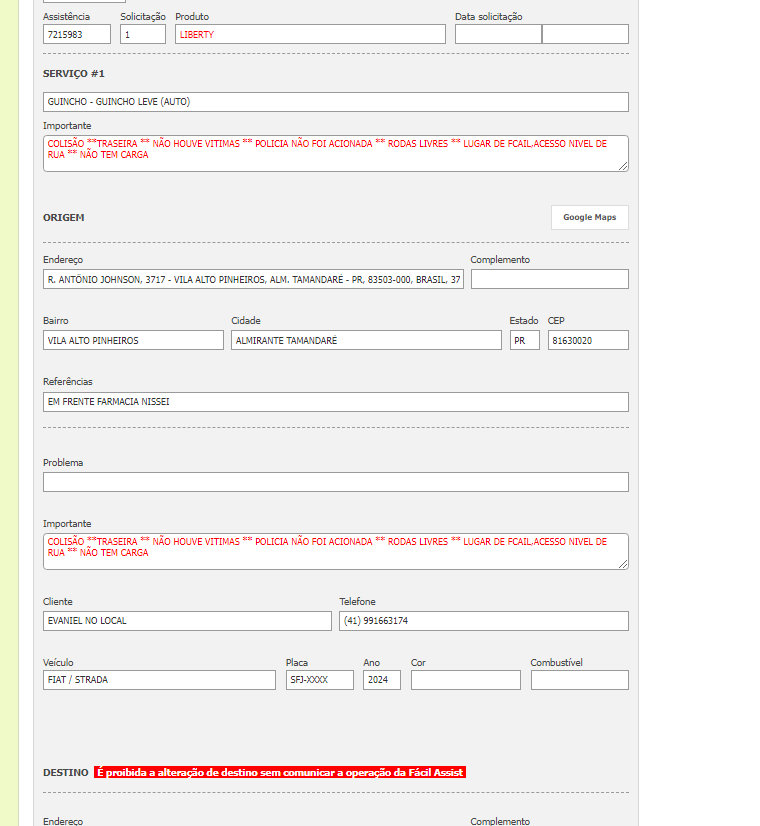
Task: Click the DESTINO section heading
Action: point(66,773)
